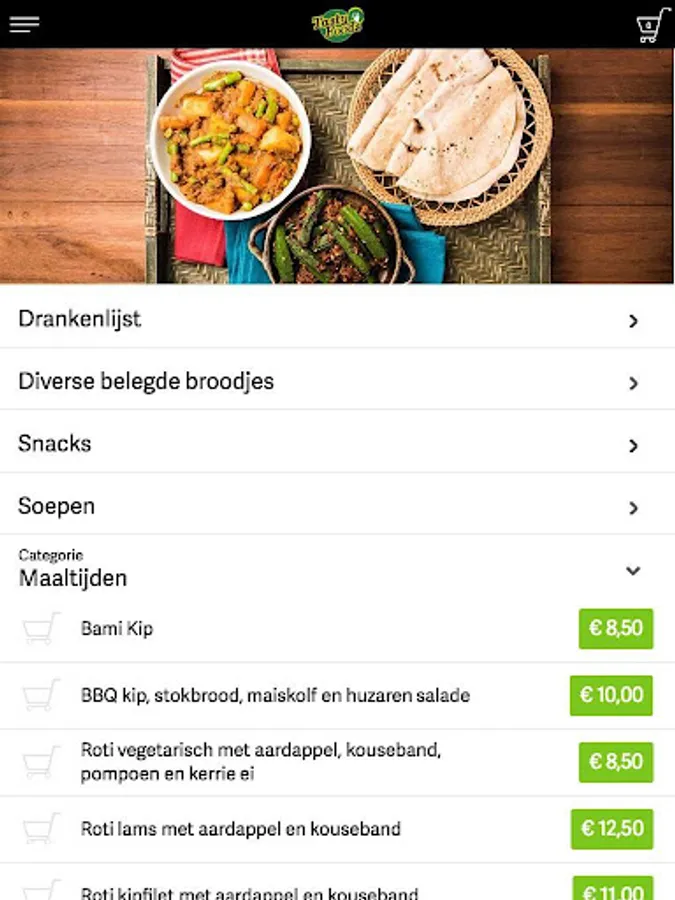Viewport: 675px width, 900px height.
Task: Click the € 12,50 Roti lams price
Action: click(611, 829)
